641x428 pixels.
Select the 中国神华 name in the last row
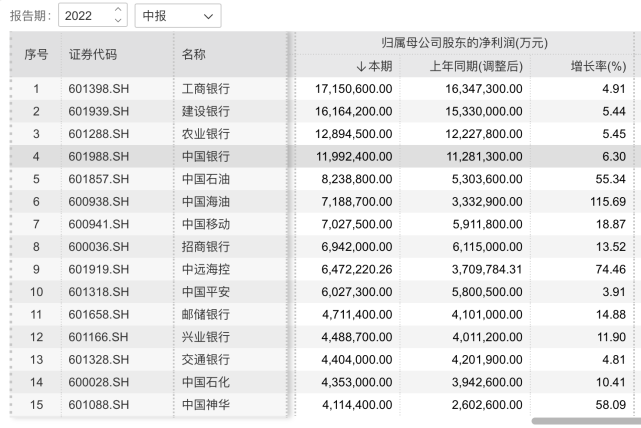pyautogui.click(x=203, y=403)
